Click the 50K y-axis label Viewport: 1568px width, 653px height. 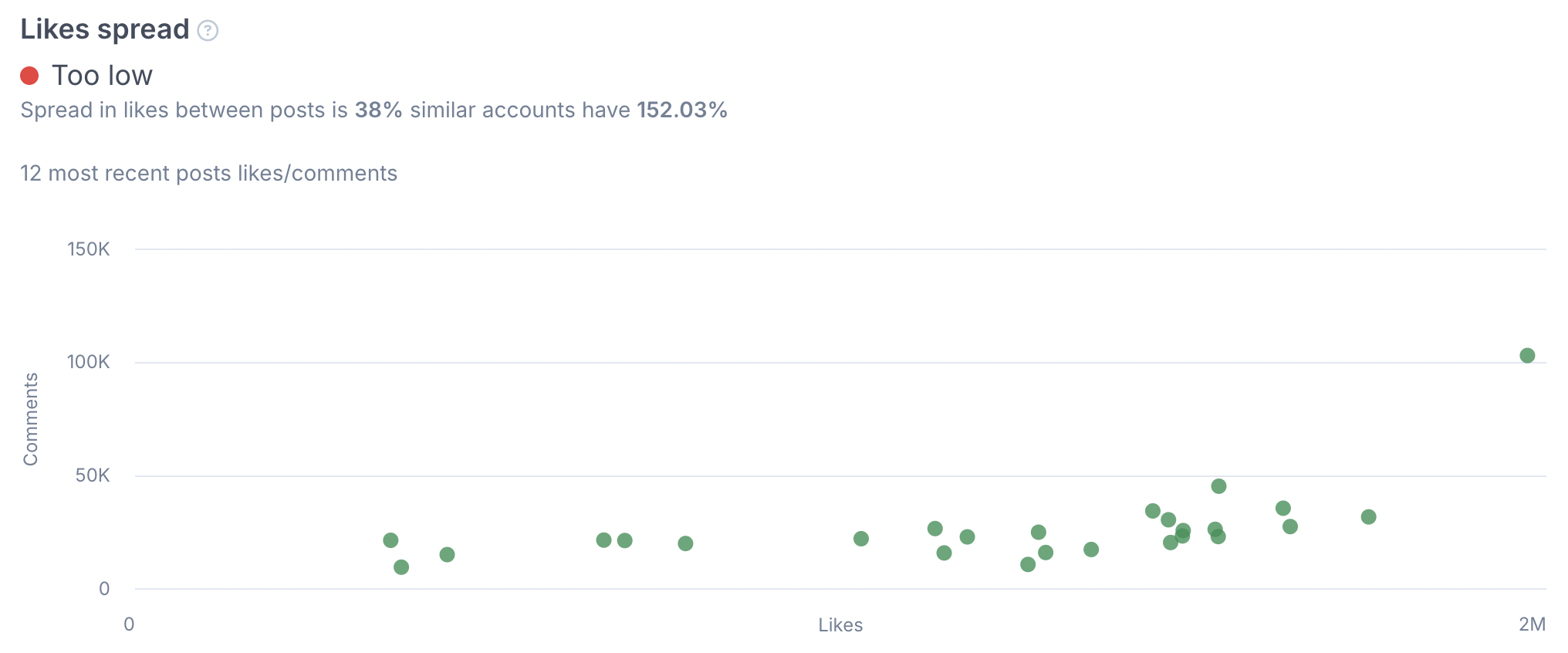[93, 475]
